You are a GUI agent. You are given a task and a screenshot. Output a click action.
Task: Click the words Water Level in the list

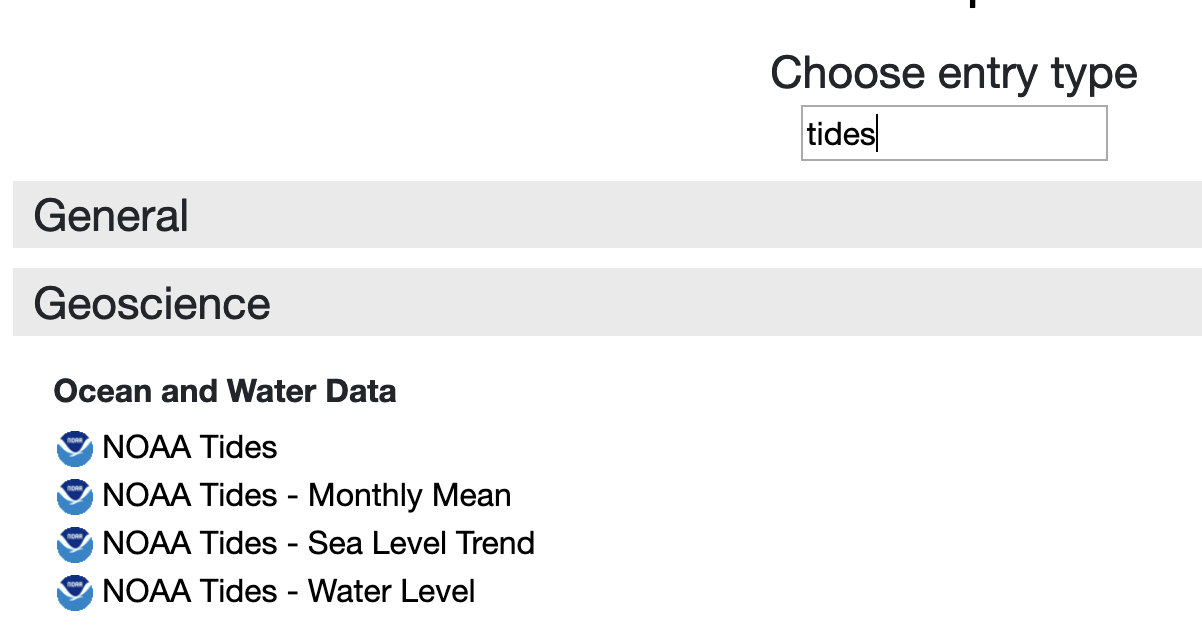[392, 591]
